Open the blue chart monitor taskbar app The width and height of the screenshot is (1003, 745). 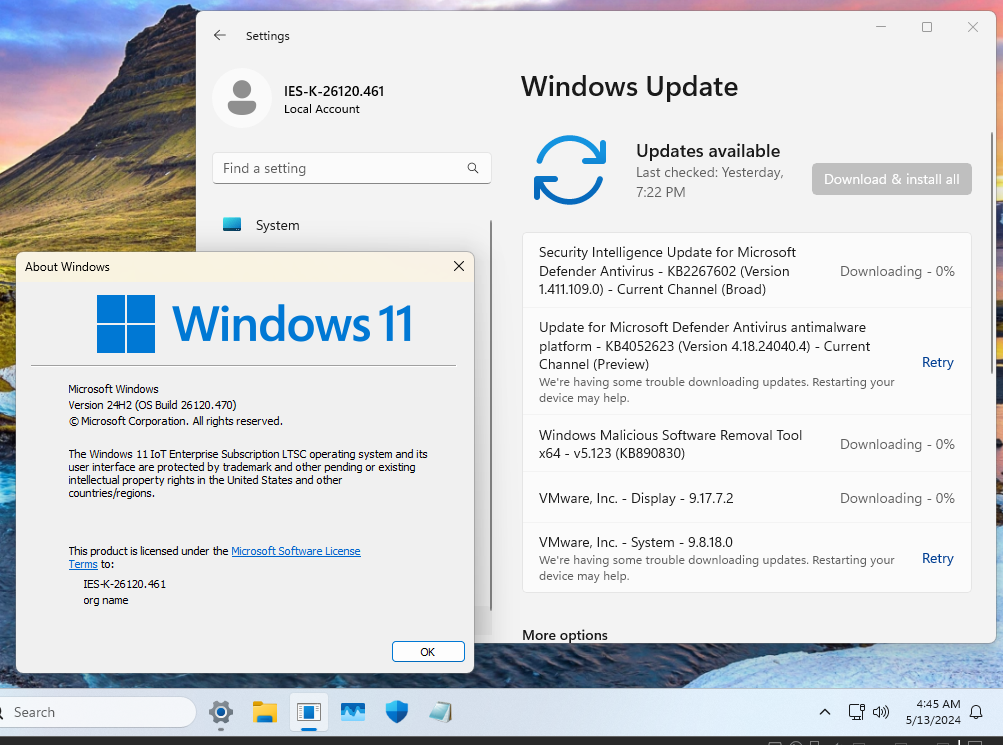coord(352,712)
